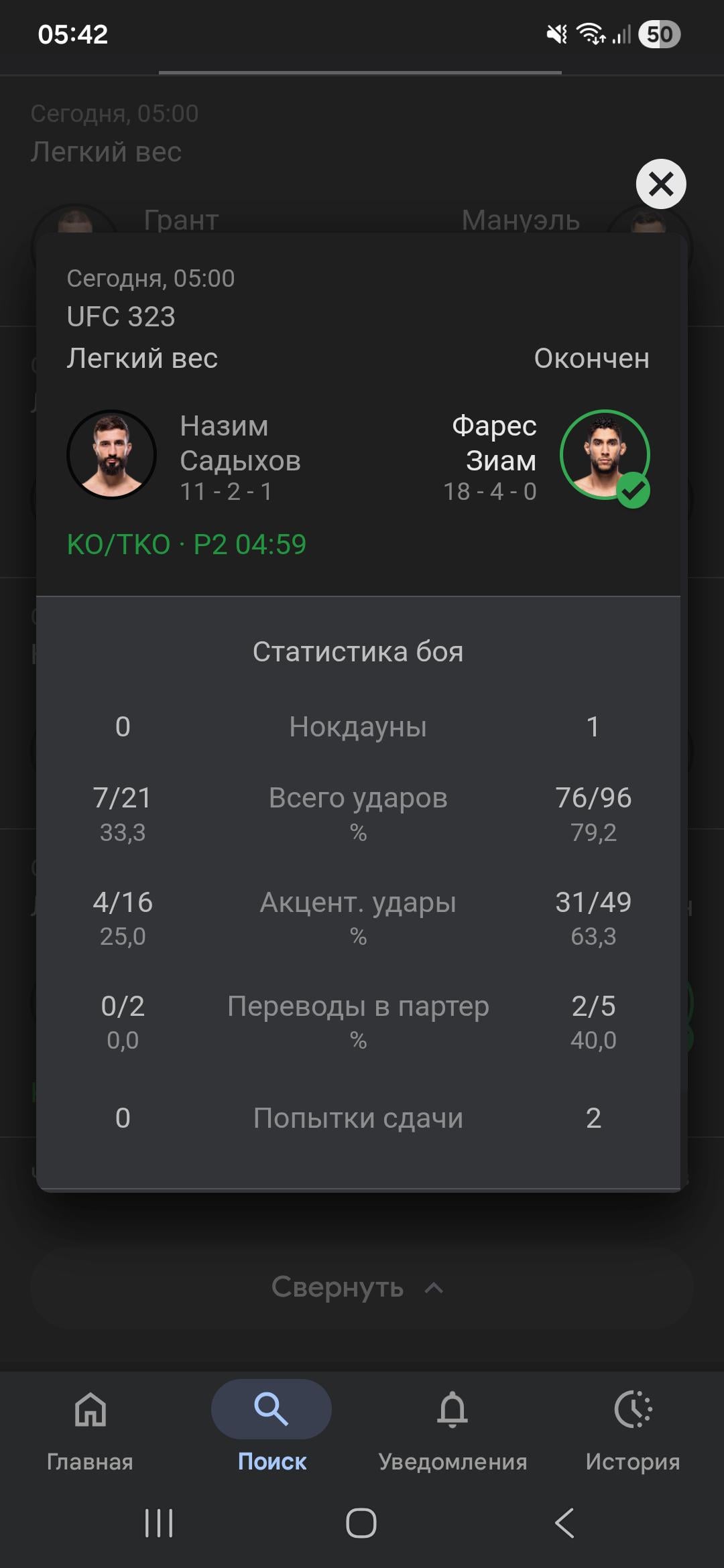Tap the green winner checkmark badge
The width and height of the screenshot is (724, 1568).
tap(633, 491)
